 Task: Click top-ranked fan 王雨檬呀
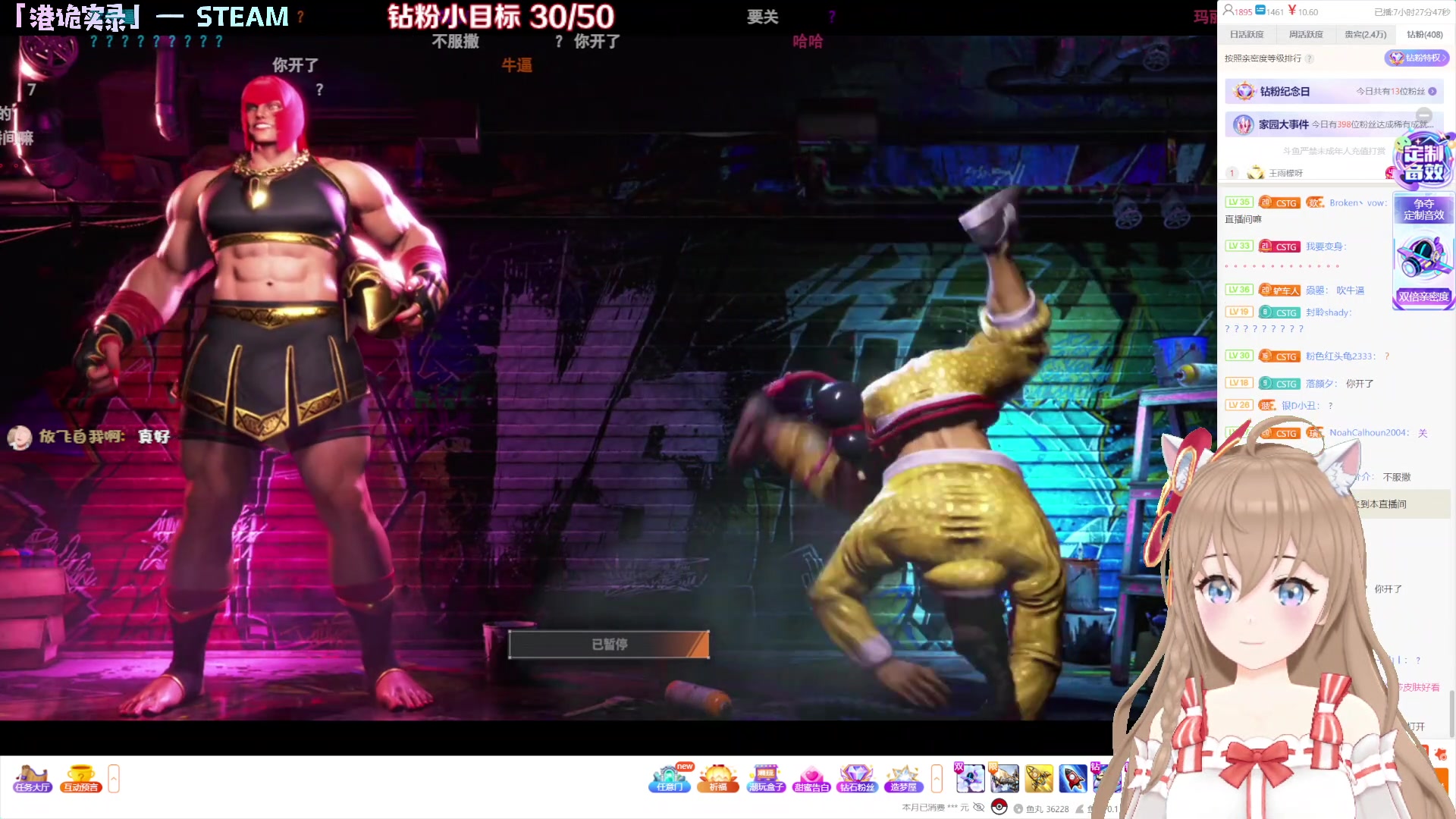pyautogui.click(x=1285, y=173)
